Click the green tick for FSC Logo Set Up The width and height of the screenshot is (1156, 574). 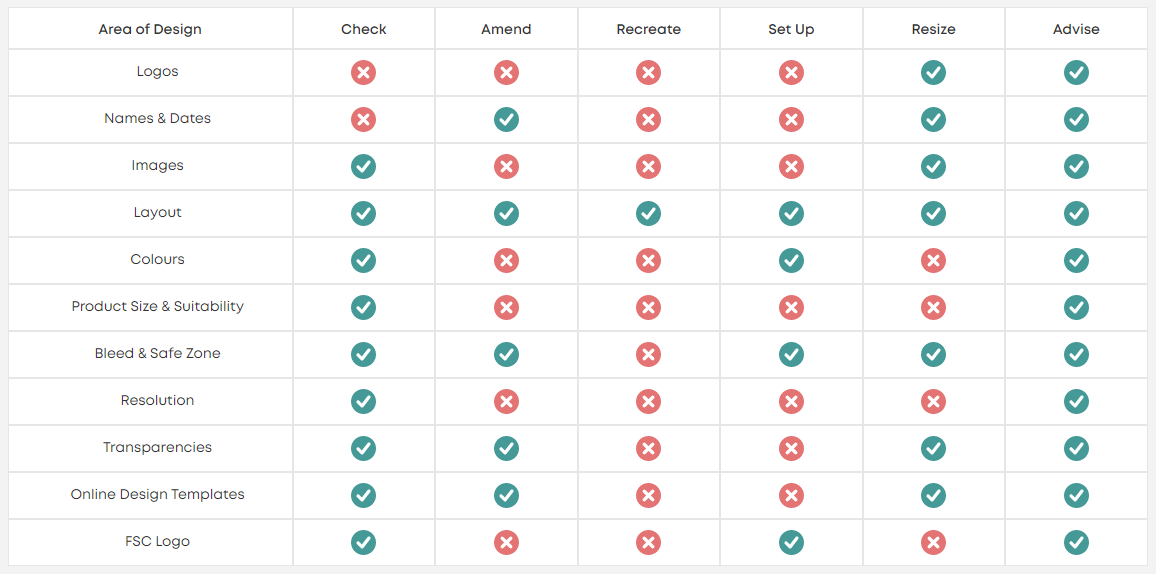tap(791, 542)
